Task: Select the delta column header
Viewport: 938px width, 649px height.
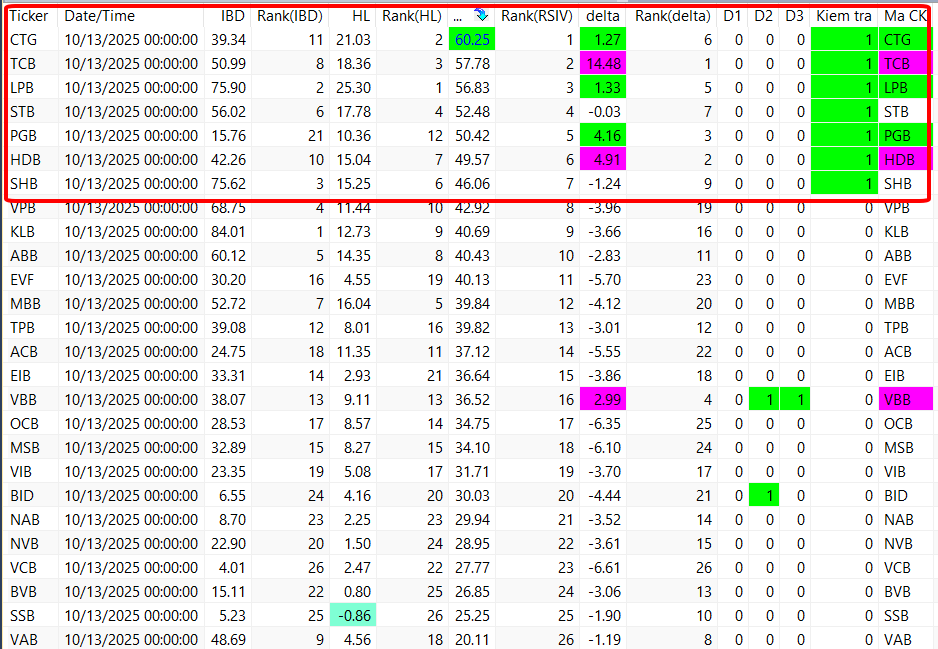Action: [x=602, y=16]
